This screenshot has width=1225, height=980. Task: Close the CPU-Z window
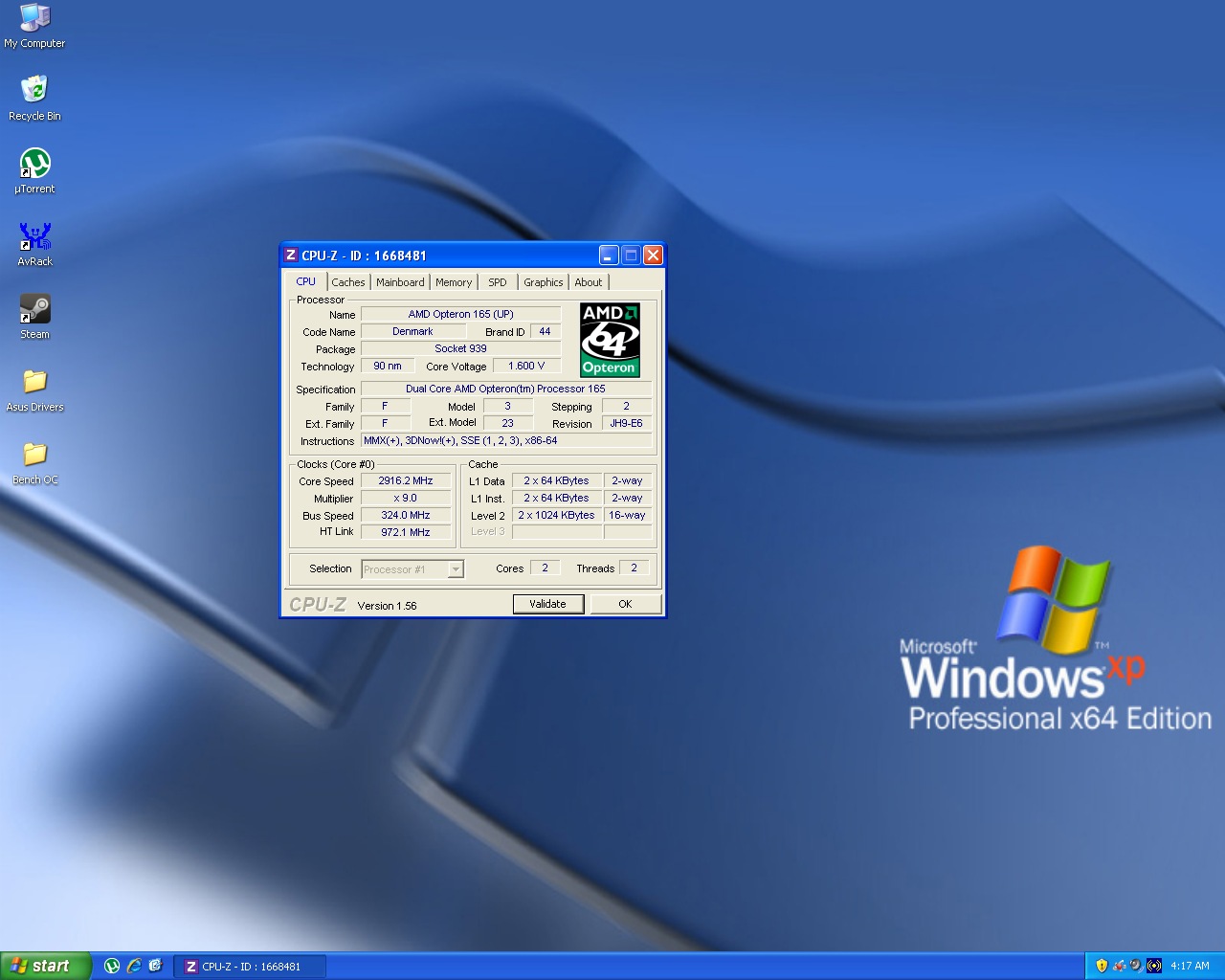(653, 255)
